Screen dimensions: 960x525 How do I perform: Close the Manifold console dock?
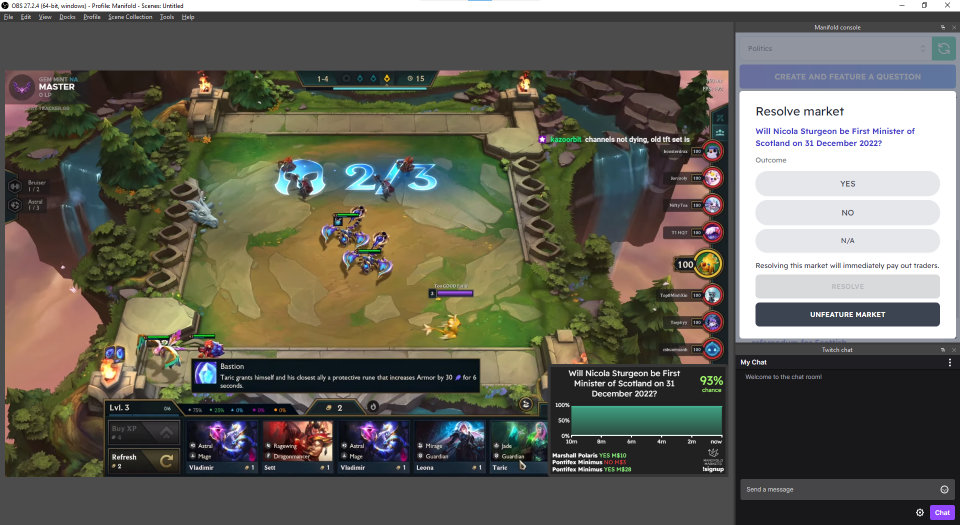point(954,27)
